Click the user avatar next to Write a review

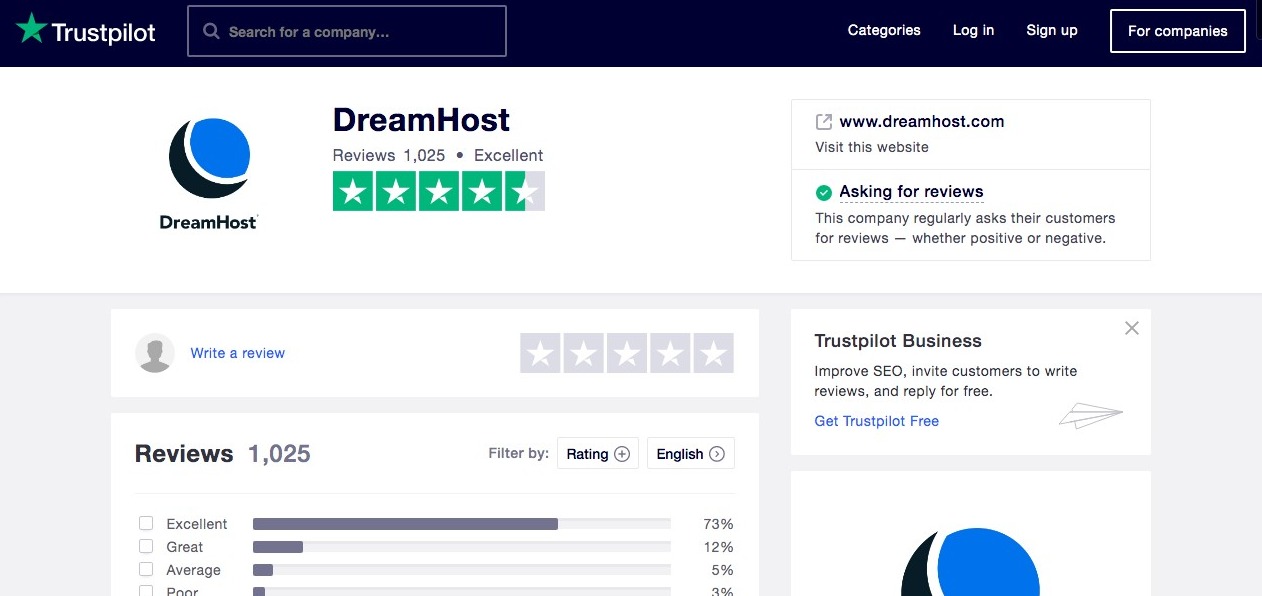pyautogui.click(x=155, y=353)
